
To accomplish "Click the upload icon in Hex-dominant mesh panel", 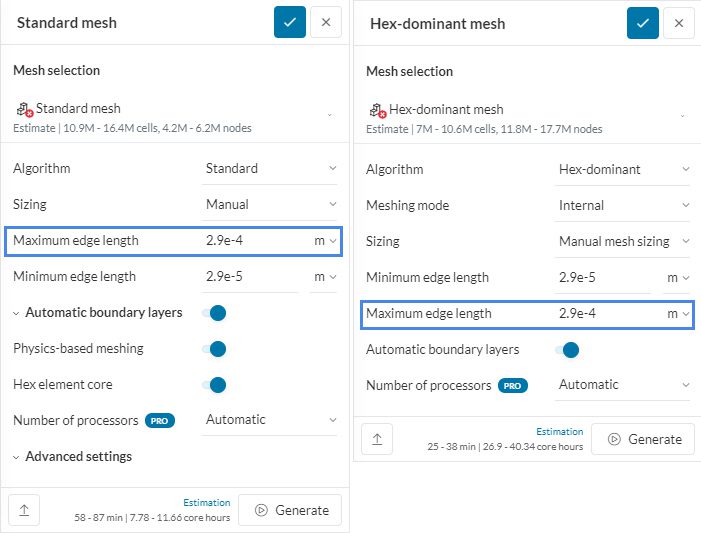I will (x=376, y=438).
